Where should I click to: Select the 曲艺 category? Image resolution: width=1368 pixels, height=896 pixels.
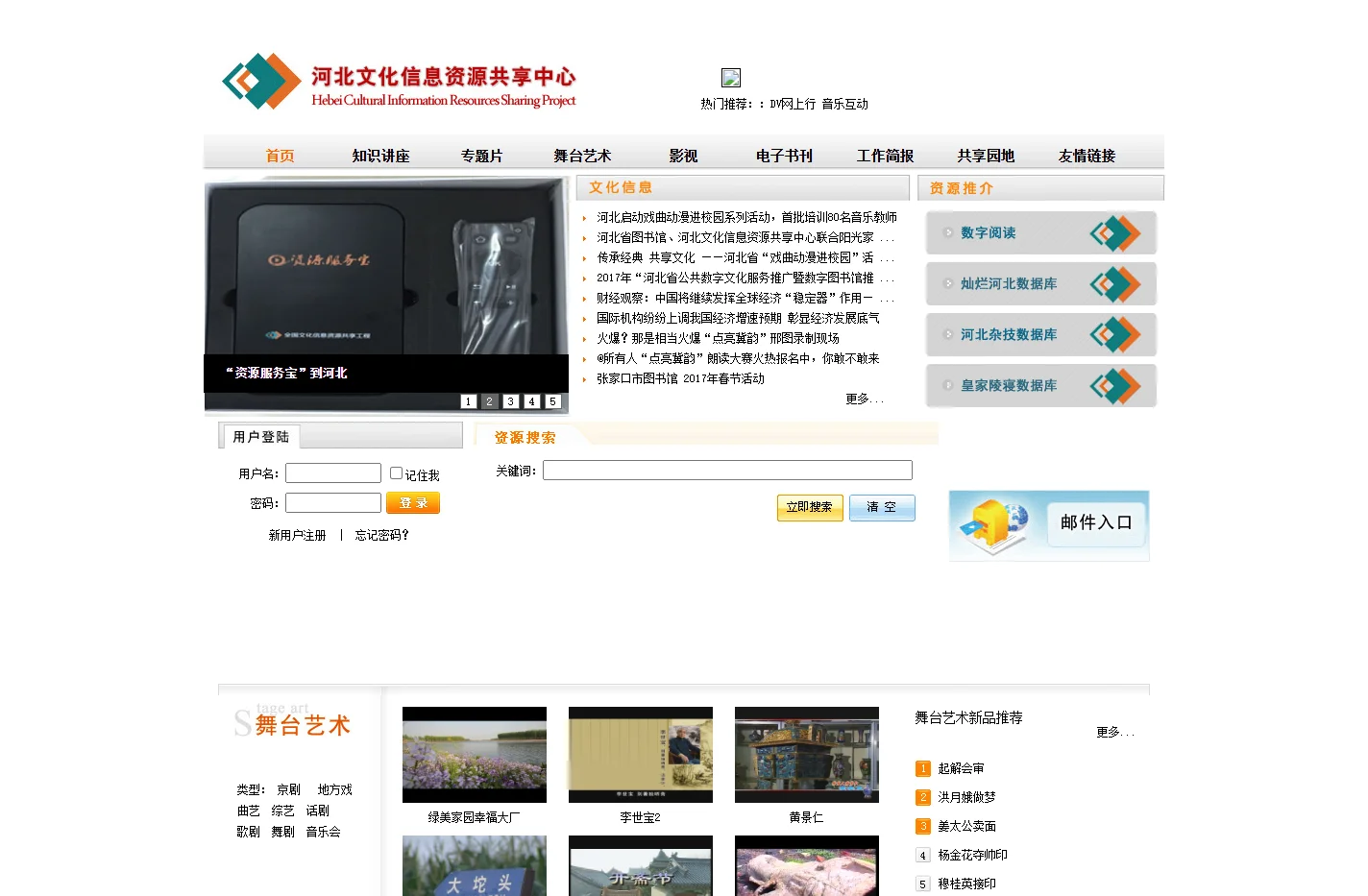pos(248,811)
